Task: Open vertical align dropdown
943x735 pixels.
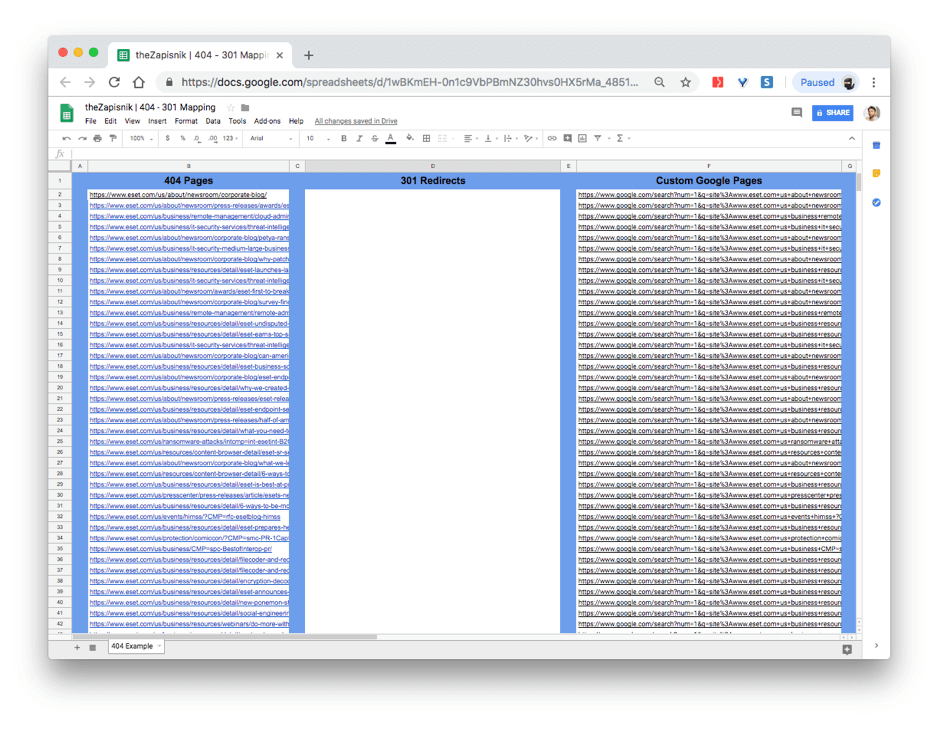Action: pyautogui.click(x=490, y=138)
